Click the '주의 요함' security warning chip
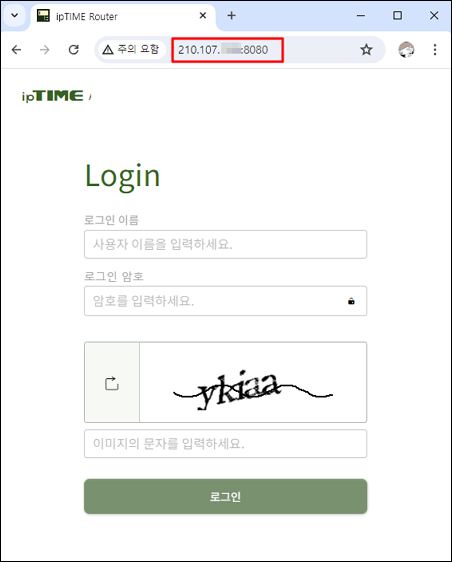The width and height of the screenshot is (452, 562). (131, 49)
